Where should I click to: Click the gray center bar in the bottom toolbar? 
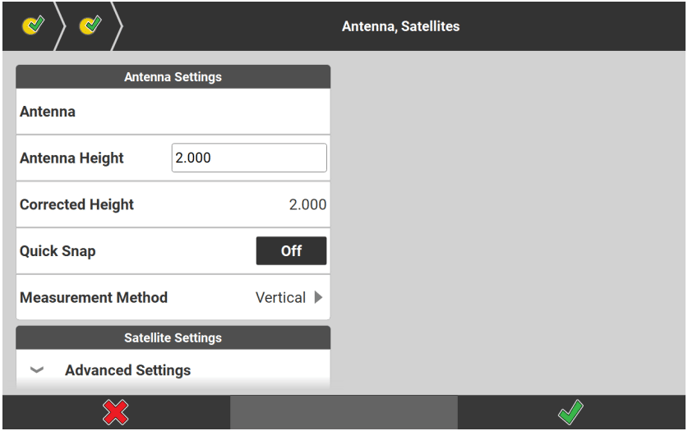pyautogui.click(x=343, y=412)
